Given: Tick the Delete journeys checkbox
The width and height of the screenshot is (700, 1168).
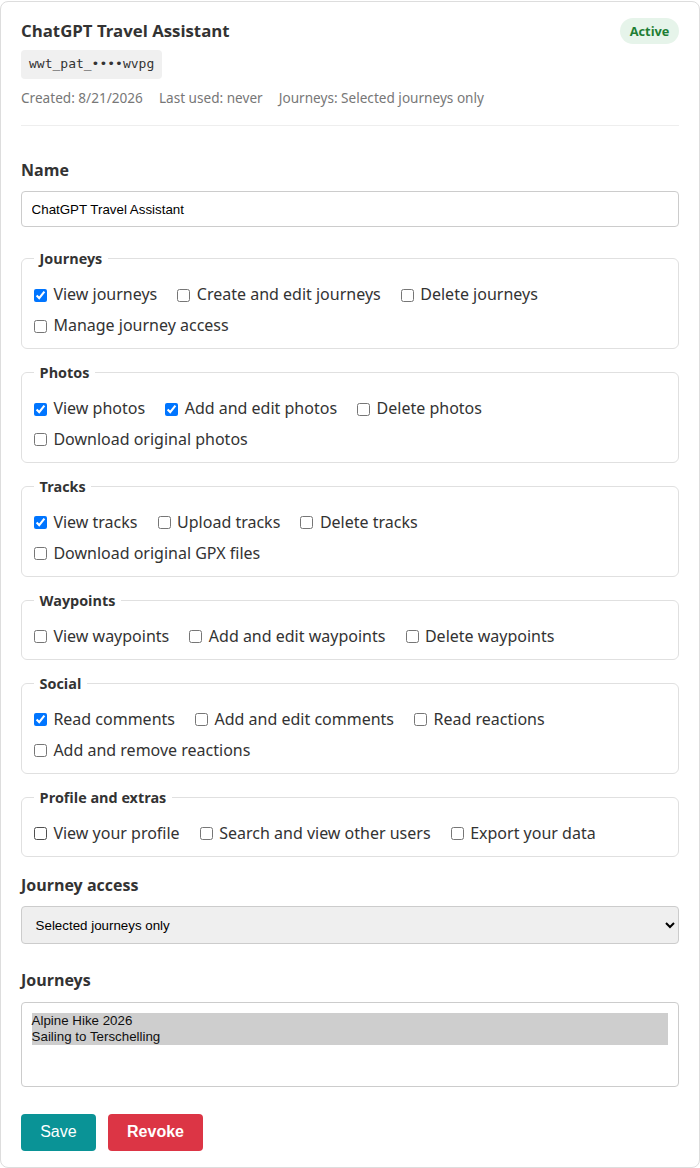Looking at the screenshot, I should [407, 296].
